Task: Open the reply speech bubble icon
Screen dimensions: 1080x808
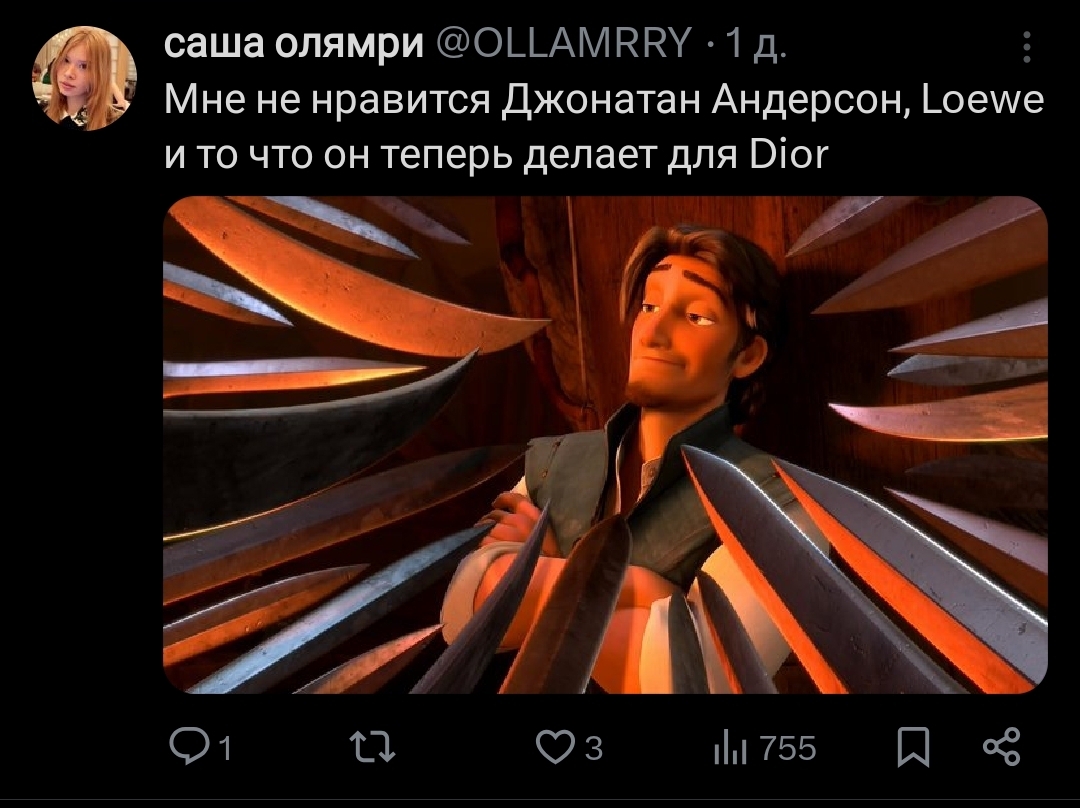Action: pos(188,747)
